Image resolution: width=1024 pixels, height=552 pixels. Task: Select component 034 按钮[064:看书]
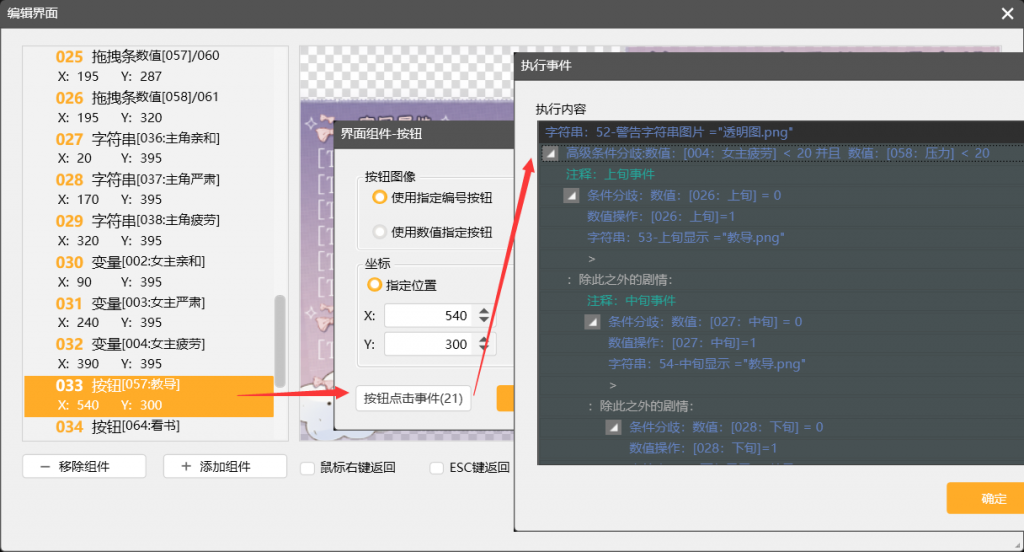(149, 427)
